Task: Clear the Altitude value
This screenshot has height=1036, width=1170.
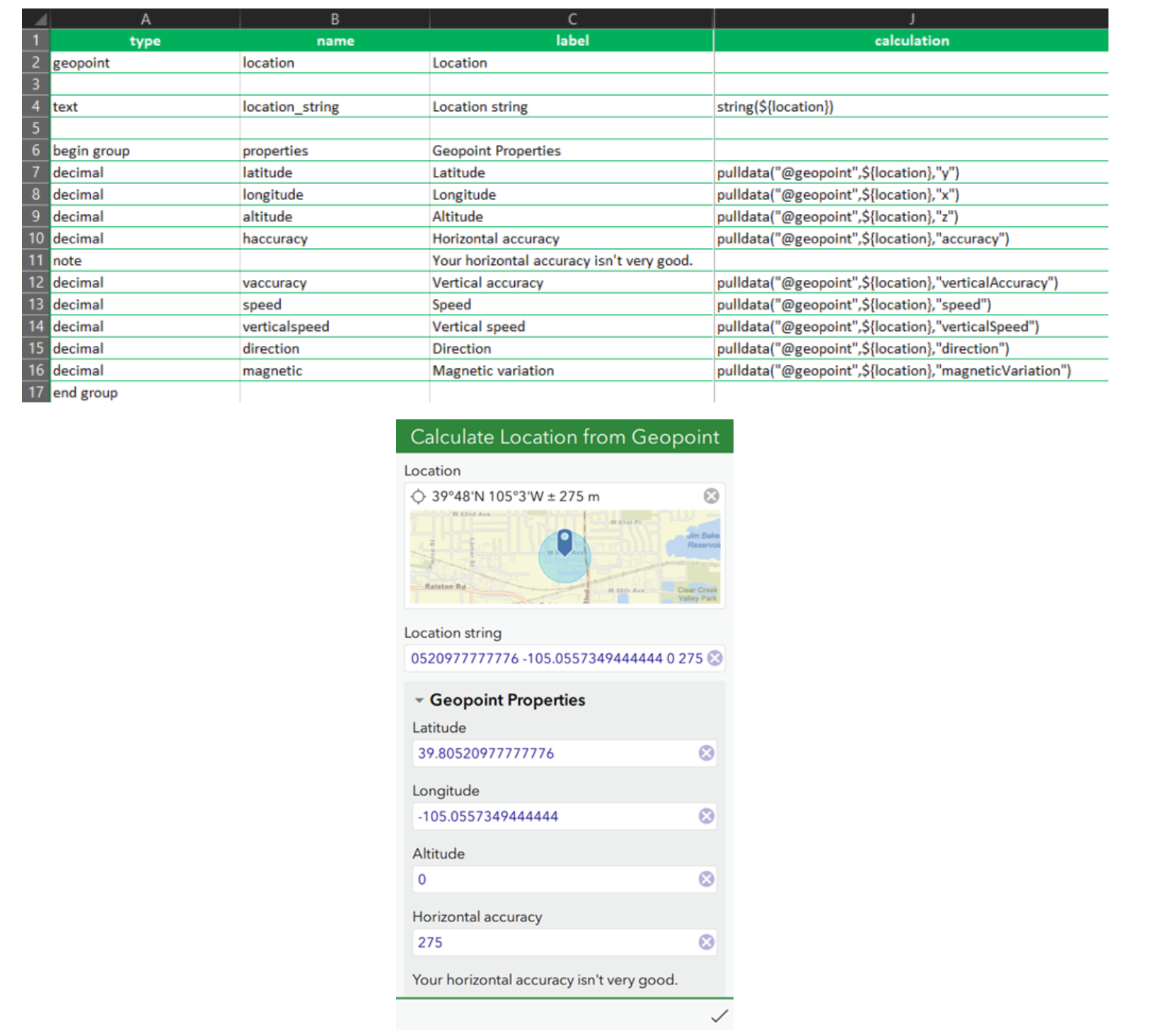Action: (705, 878)
